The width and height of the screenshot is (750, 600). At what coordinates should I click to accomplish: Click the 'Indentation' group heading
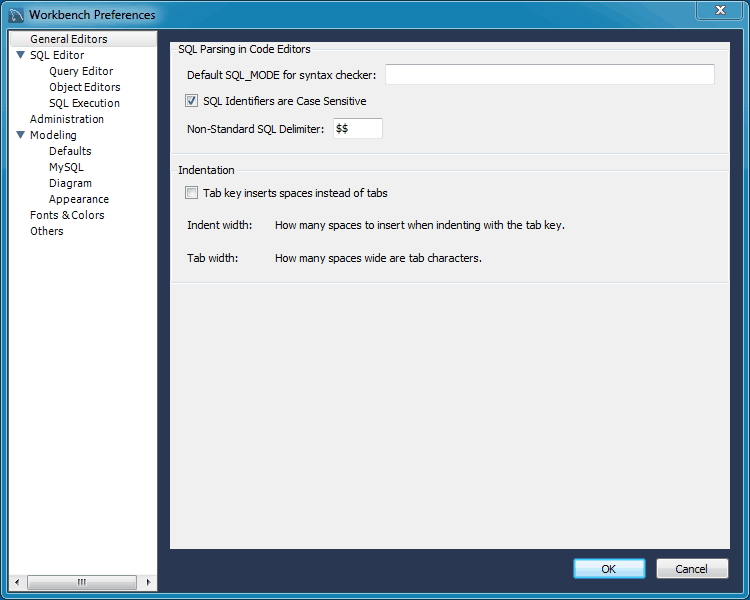click(x=206, y=170)
